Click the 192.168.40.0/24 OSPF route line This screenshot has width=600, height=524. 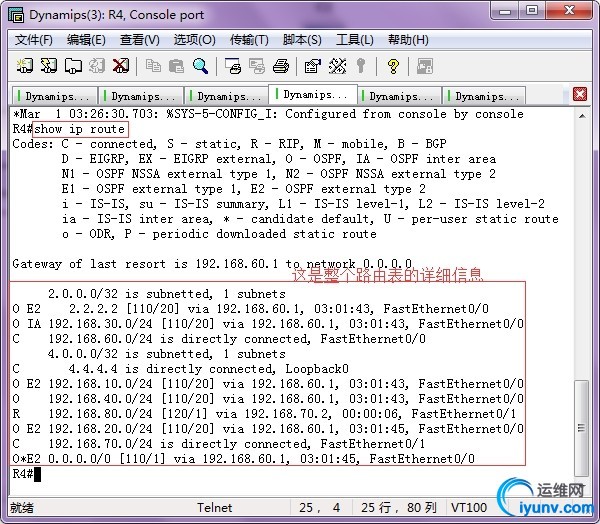pyautogui.click(x=268, y=399)
